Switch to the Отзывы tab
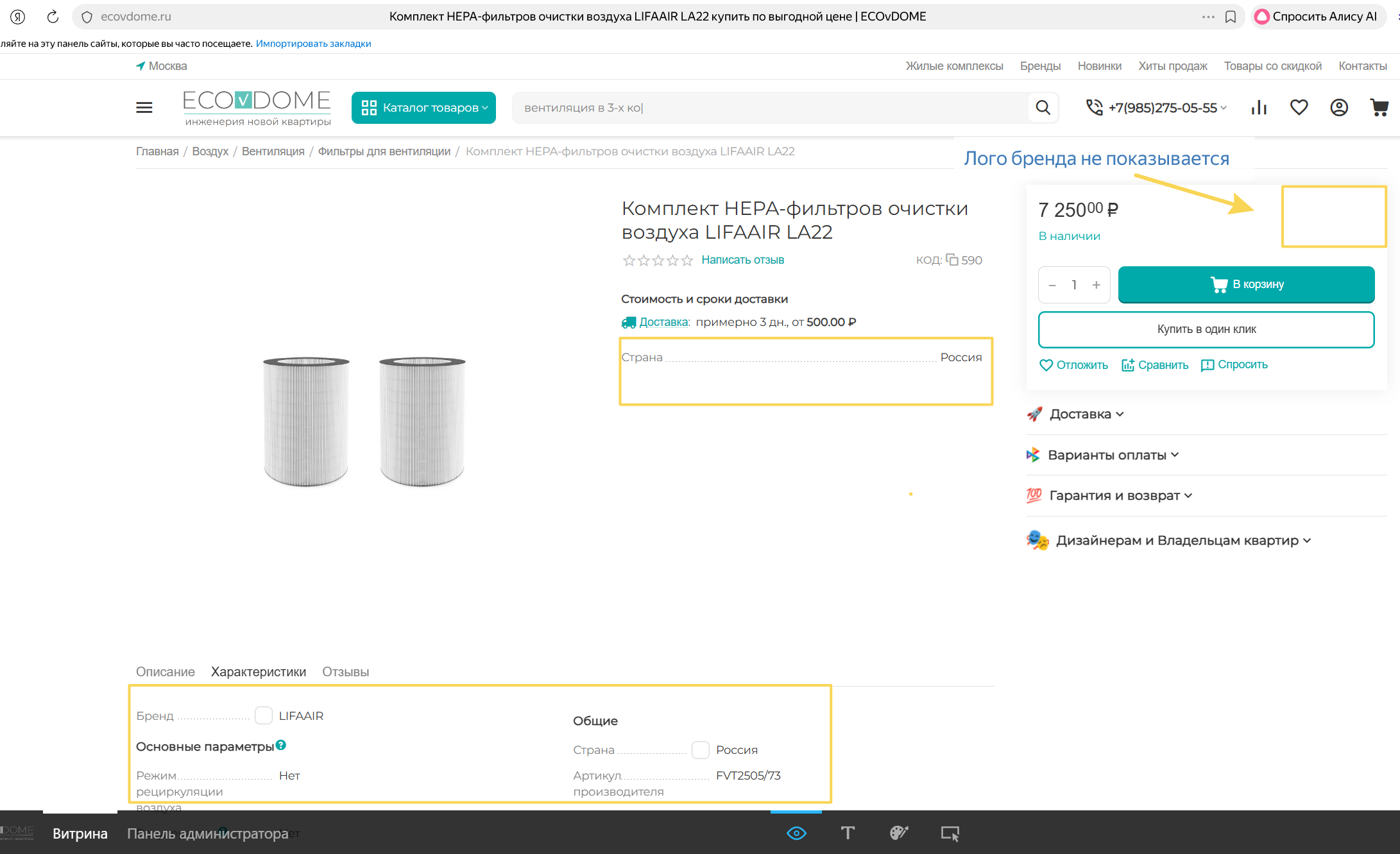 tap(345, 672)
